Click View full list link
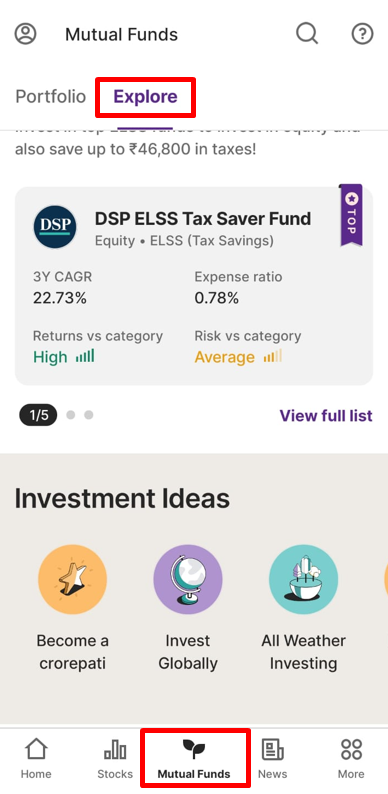The width and height of the screenshot is (388, 794). click(326, 416)
